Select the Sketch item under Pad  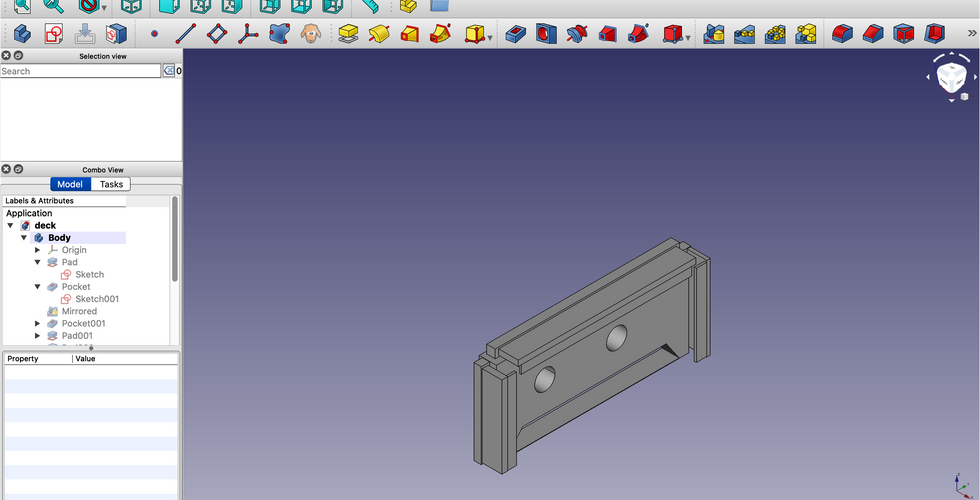(89, 274)
